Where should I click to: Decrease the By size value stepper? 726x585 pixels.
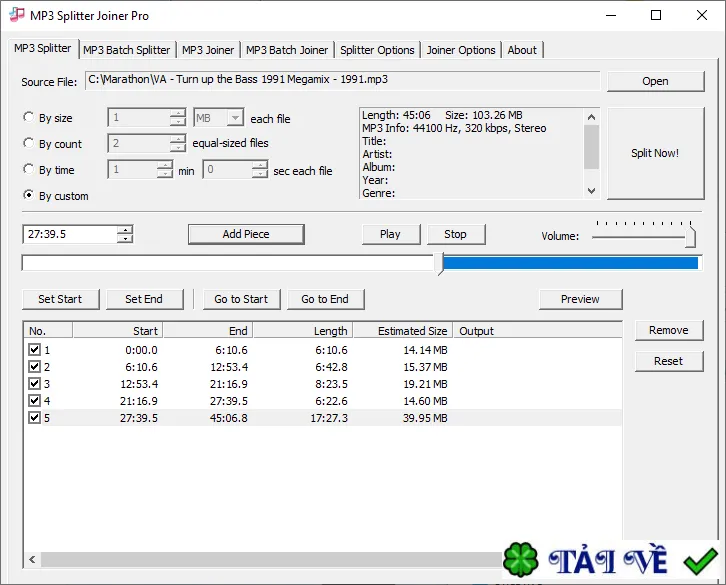coord(178,122)
